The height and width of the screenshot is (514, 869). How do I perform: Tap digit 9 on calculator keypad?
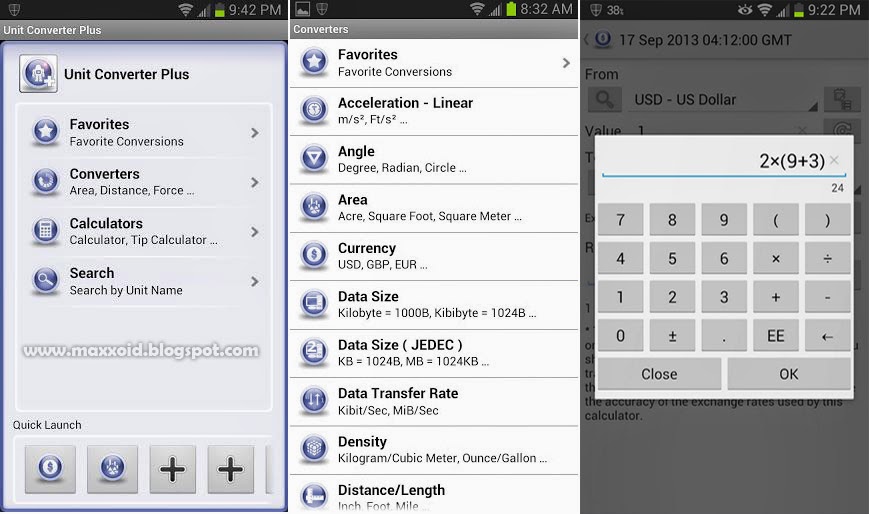coord(724,220)
